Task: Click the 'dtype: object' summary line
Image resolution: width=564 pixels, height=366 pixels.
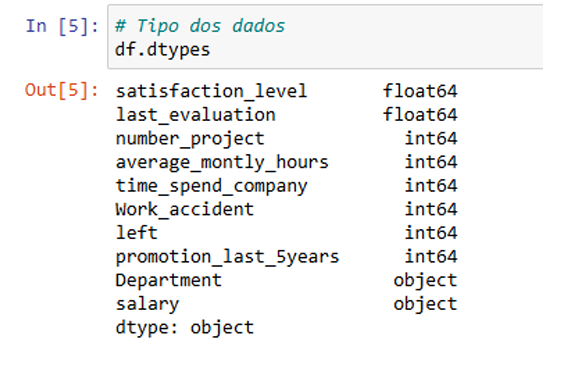Action: (185, 328)
